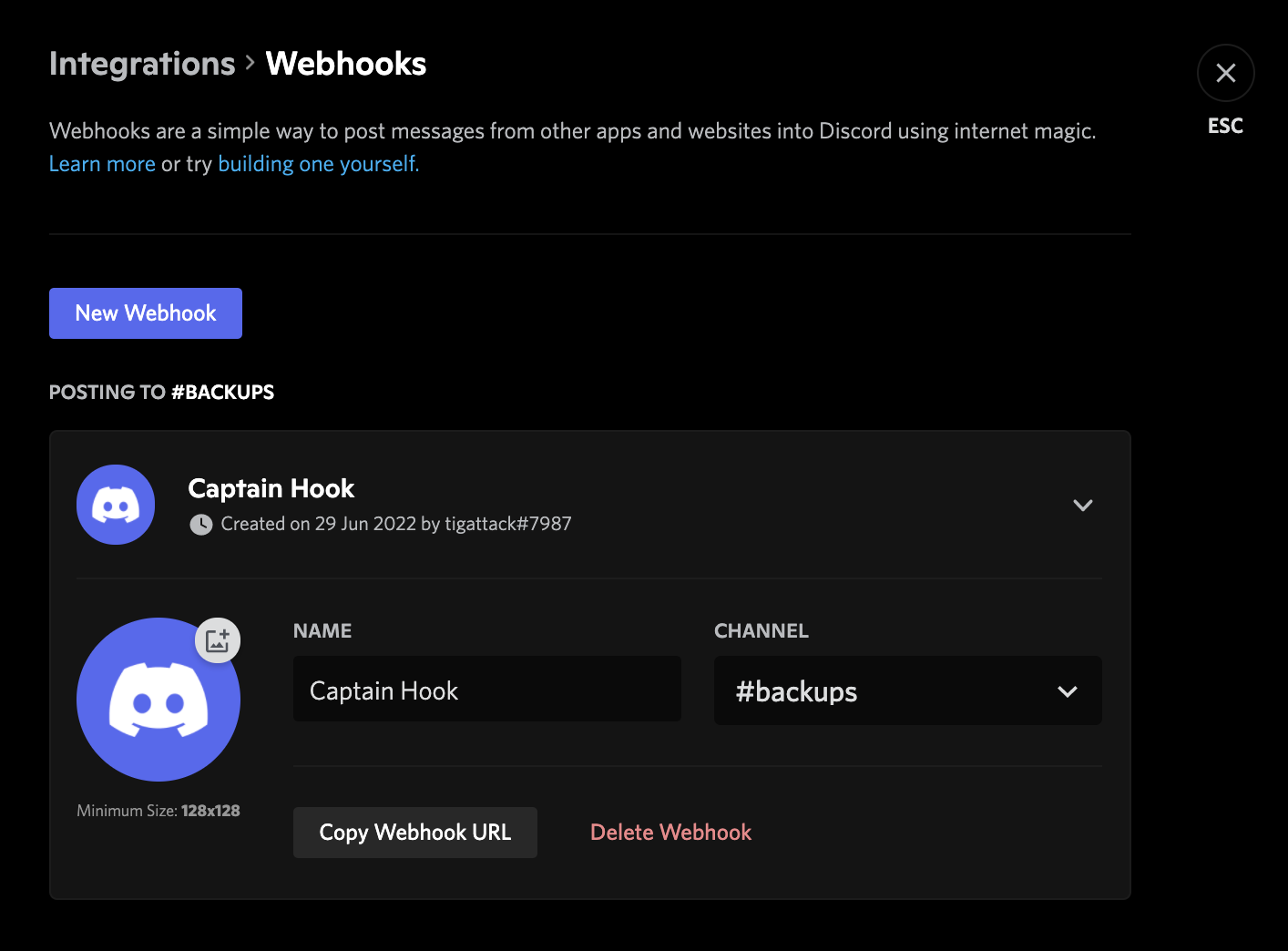Click the chevron arrow inside the channel selector
Viewport: 1288px width, 951px height.
(1067, 691)
